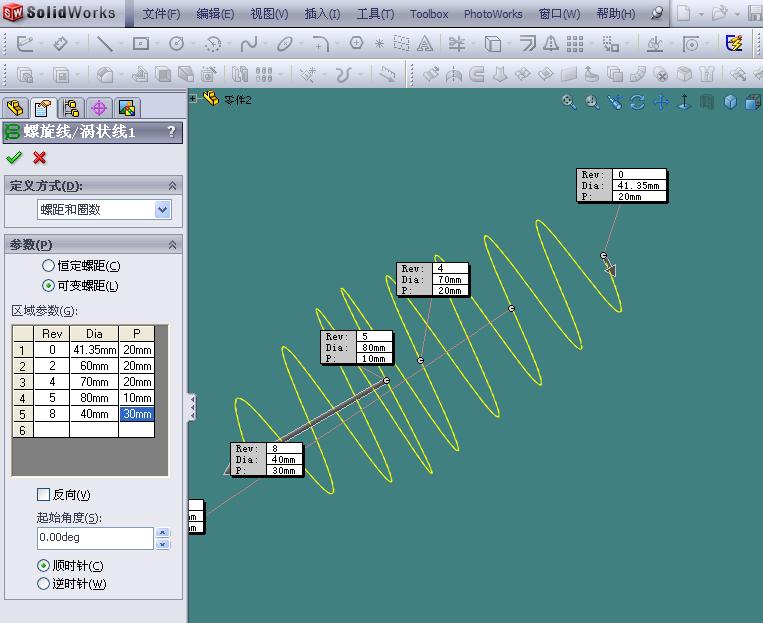Expand the 零件2 tree node

[193, 99]
